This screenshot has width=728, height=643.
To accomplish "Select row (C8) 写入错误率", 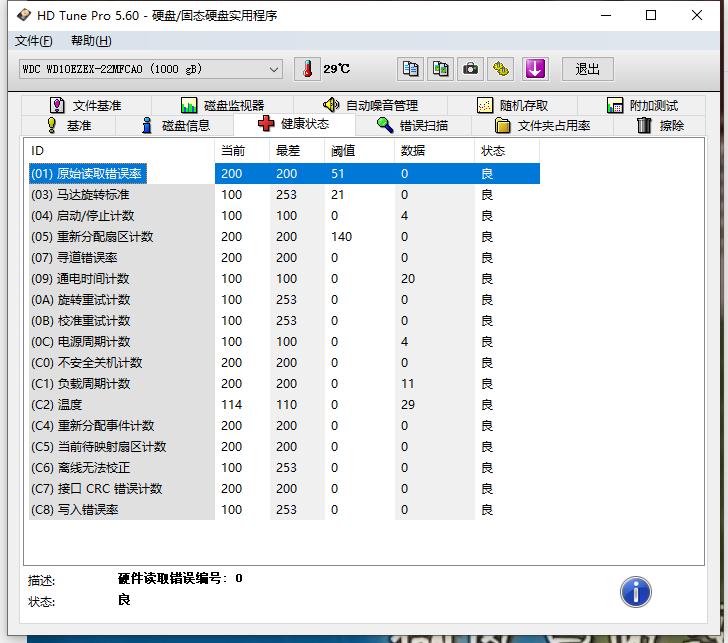I will (x=284, y=510).
